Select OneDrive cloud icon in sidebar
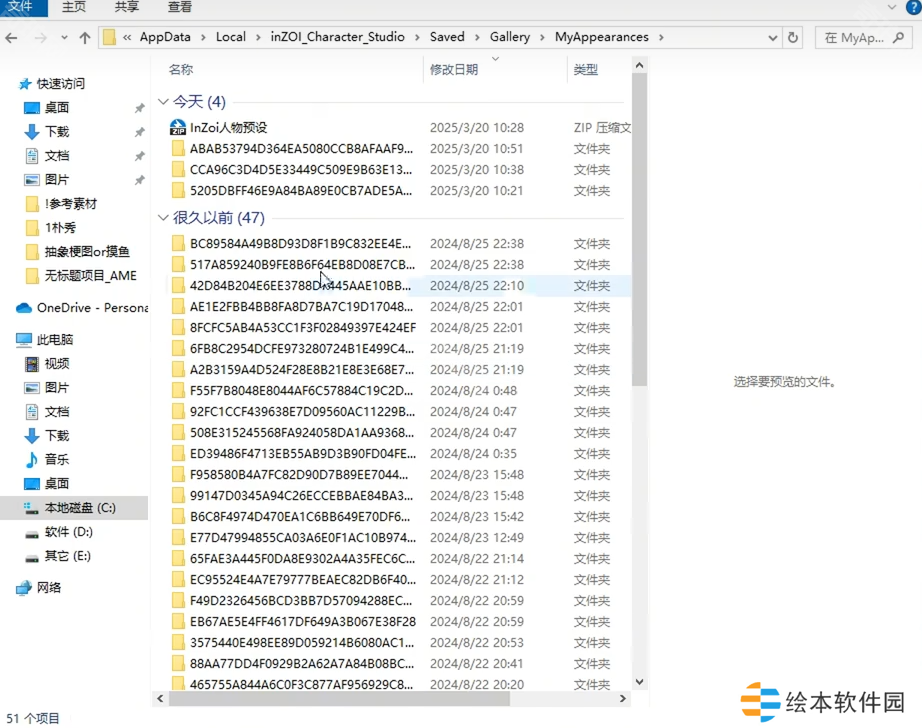This screenshot has height=728, width=922. [x=24, y=308]
